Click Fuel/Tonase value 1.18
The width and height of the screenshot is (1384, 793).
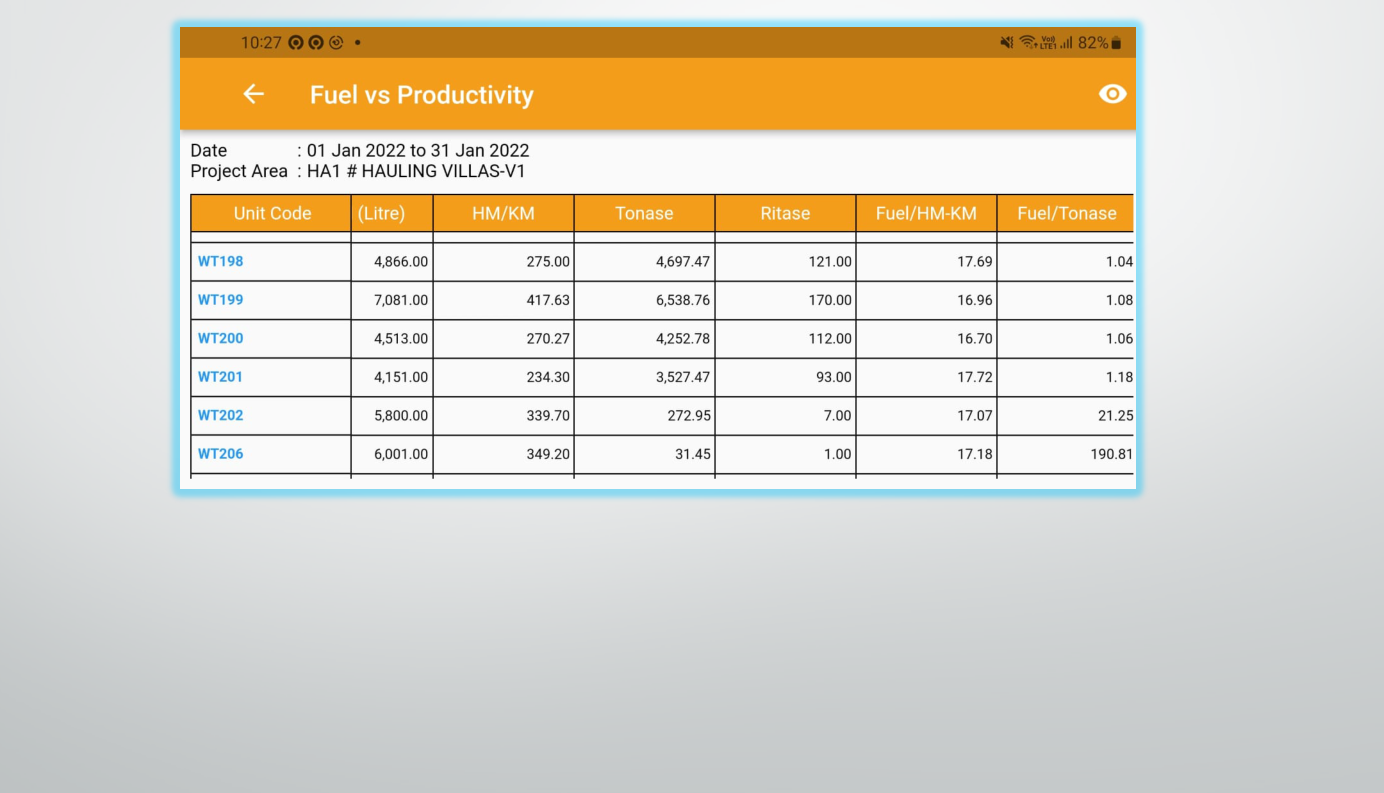coord(1120,377)
